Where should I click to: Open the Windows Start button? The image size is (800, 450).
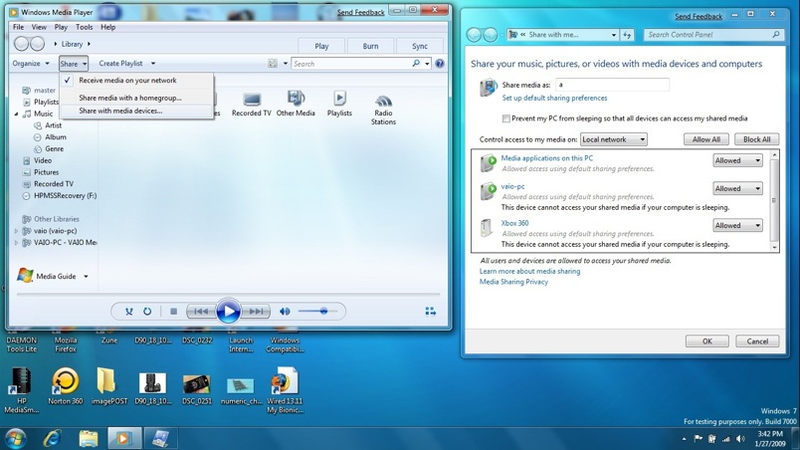click(x=15, y=439)
